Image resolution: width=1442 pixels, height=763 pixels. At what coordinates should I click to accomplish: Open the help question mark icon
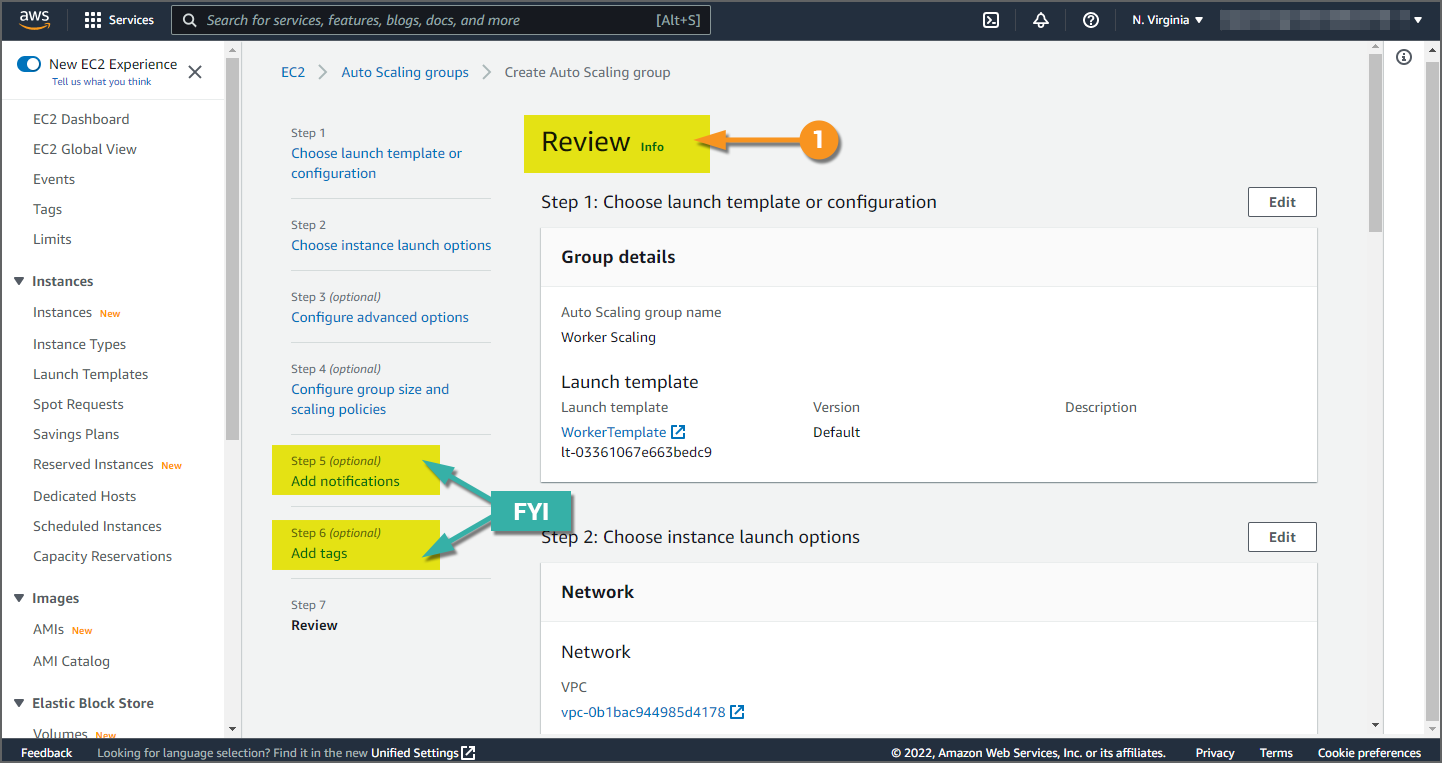(x=1091, y=20)
